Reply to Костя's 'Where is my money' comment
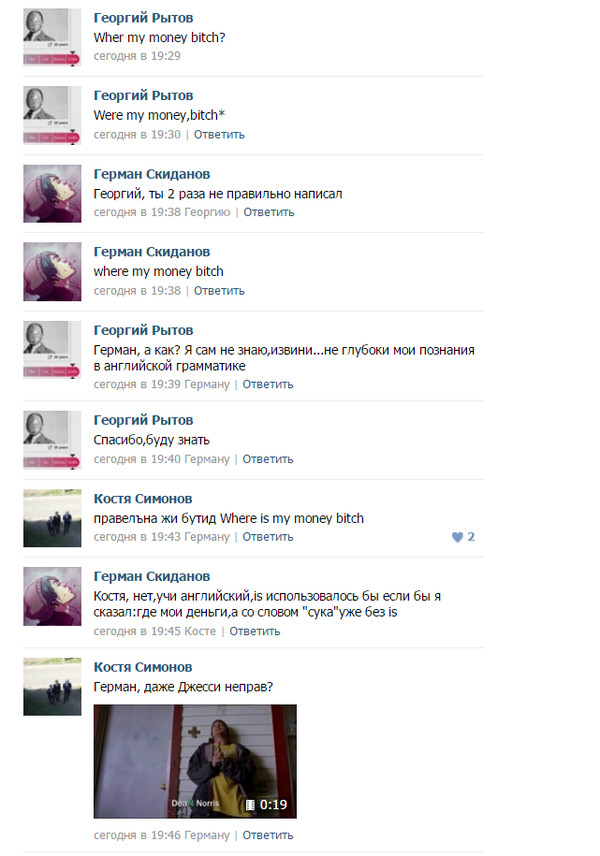 click(x=268, y=537)
